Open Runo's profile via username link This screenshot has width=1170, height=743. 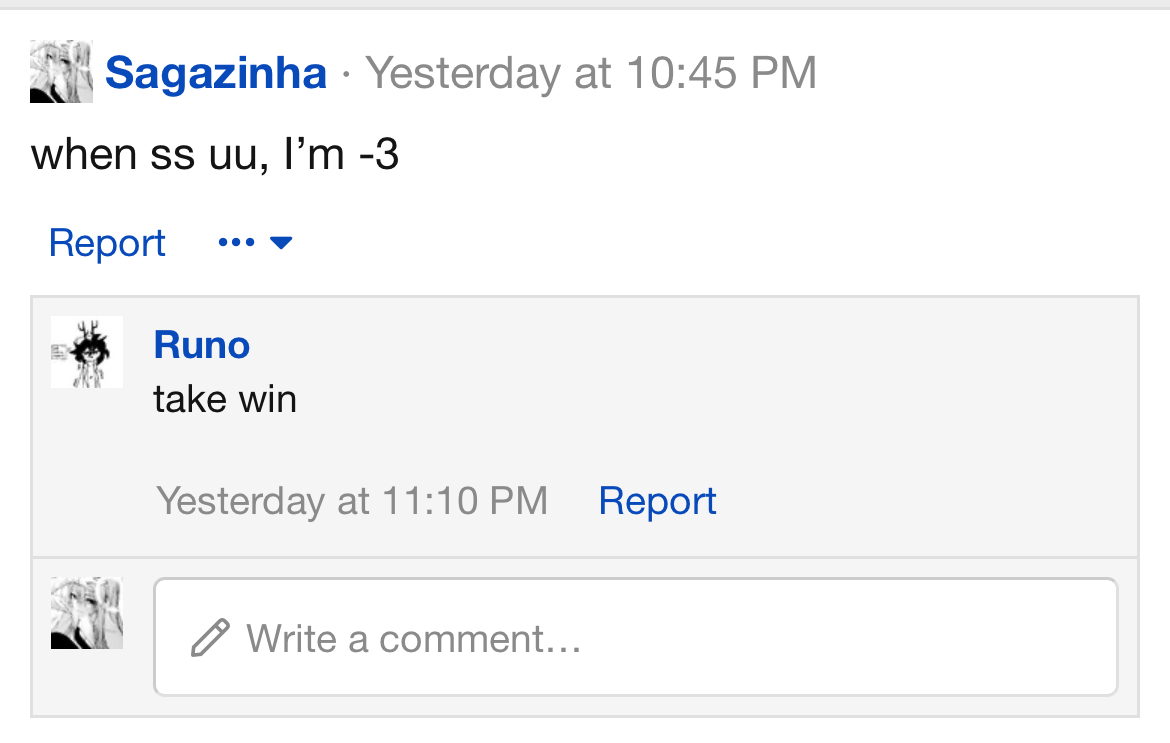click(202, 345)
